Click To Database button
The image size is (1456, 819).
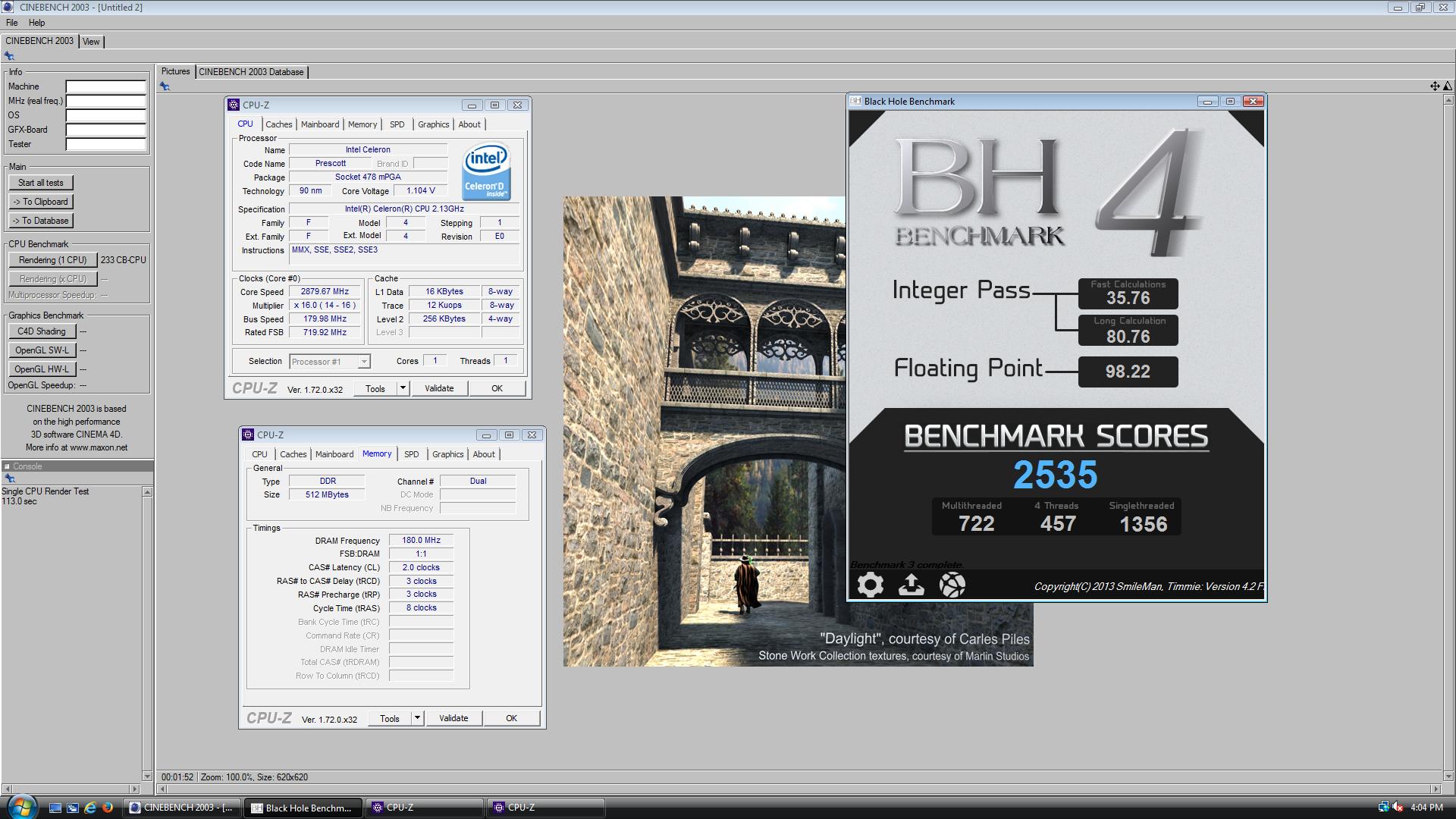(x=41, y=221)
